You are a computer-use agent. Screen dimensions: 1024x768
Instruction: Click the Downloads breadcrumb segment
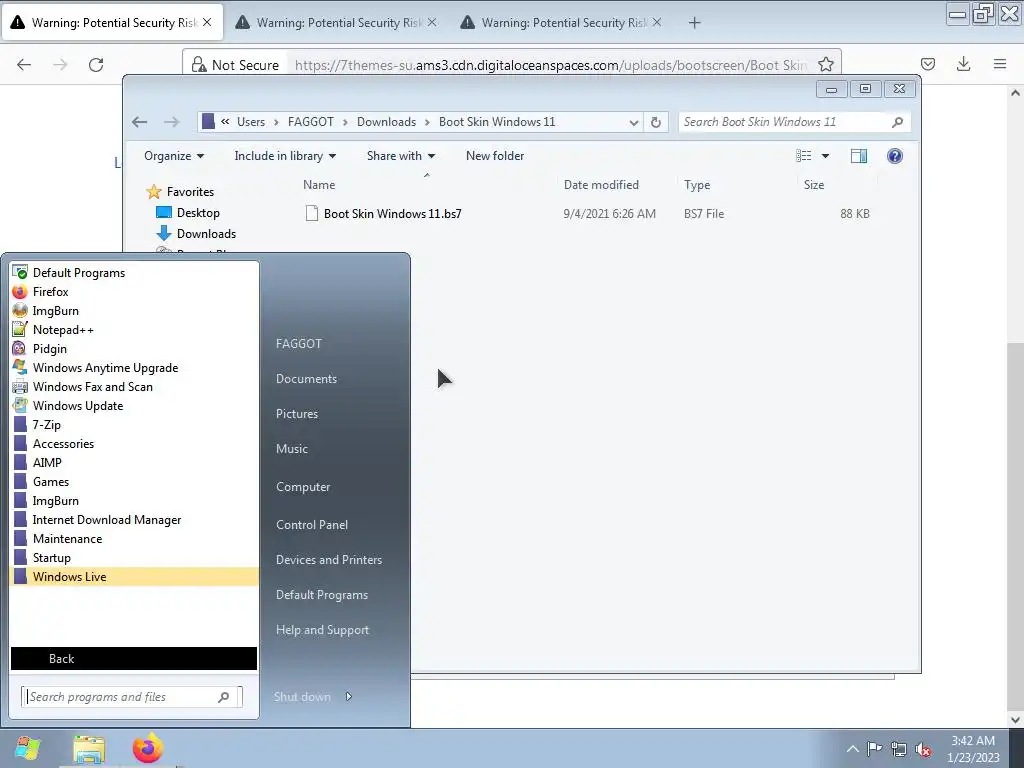click(x=386, y=122)
